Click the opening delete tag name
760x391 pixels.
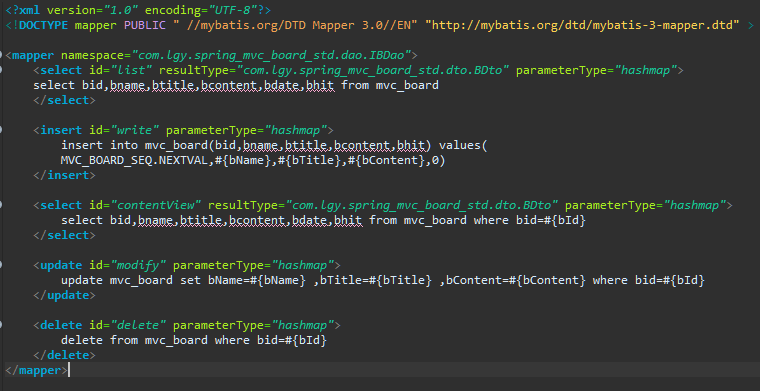tap(61, 326)
